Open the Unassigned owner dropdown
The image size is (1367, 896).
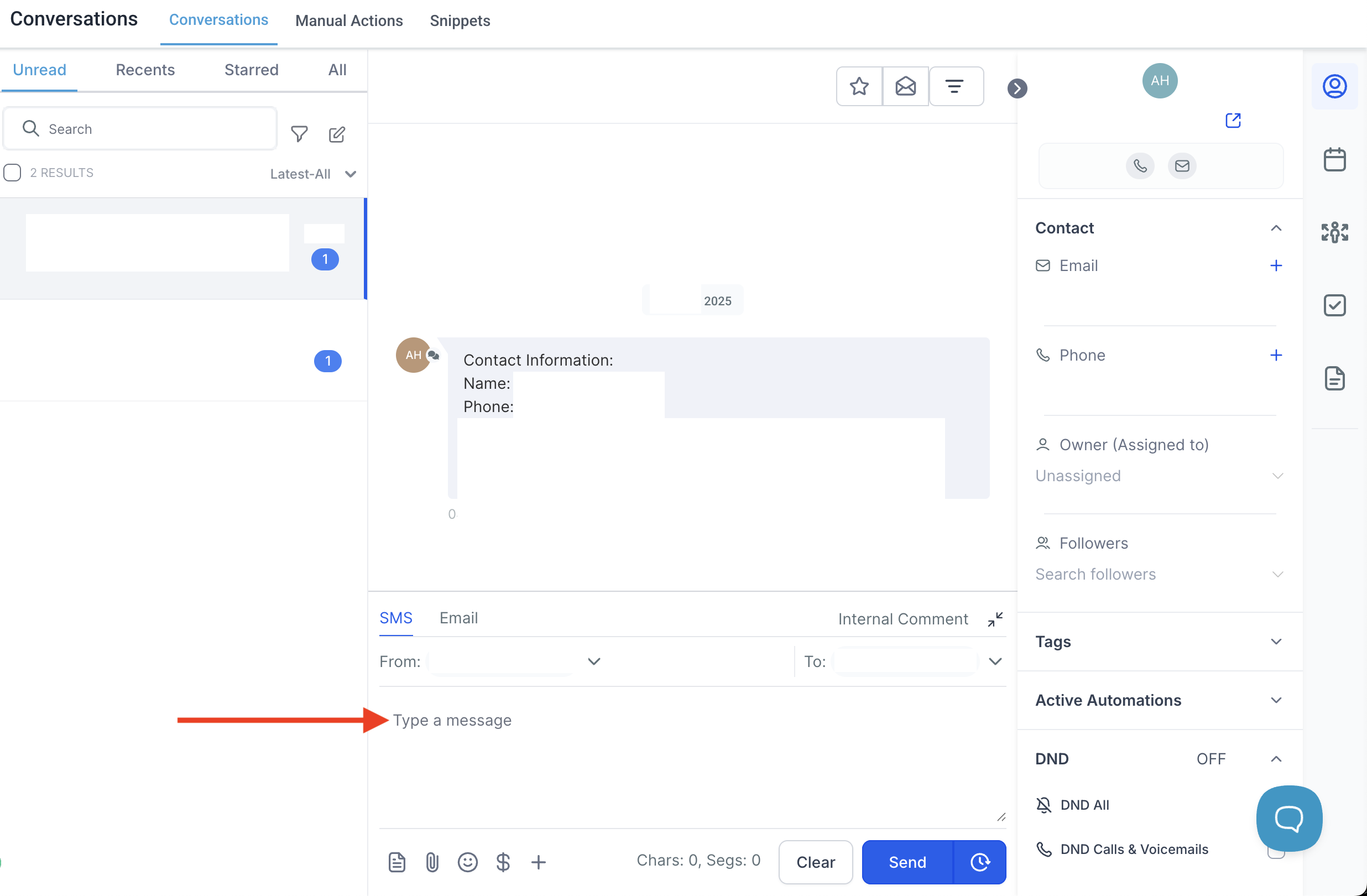(1160, 476)
